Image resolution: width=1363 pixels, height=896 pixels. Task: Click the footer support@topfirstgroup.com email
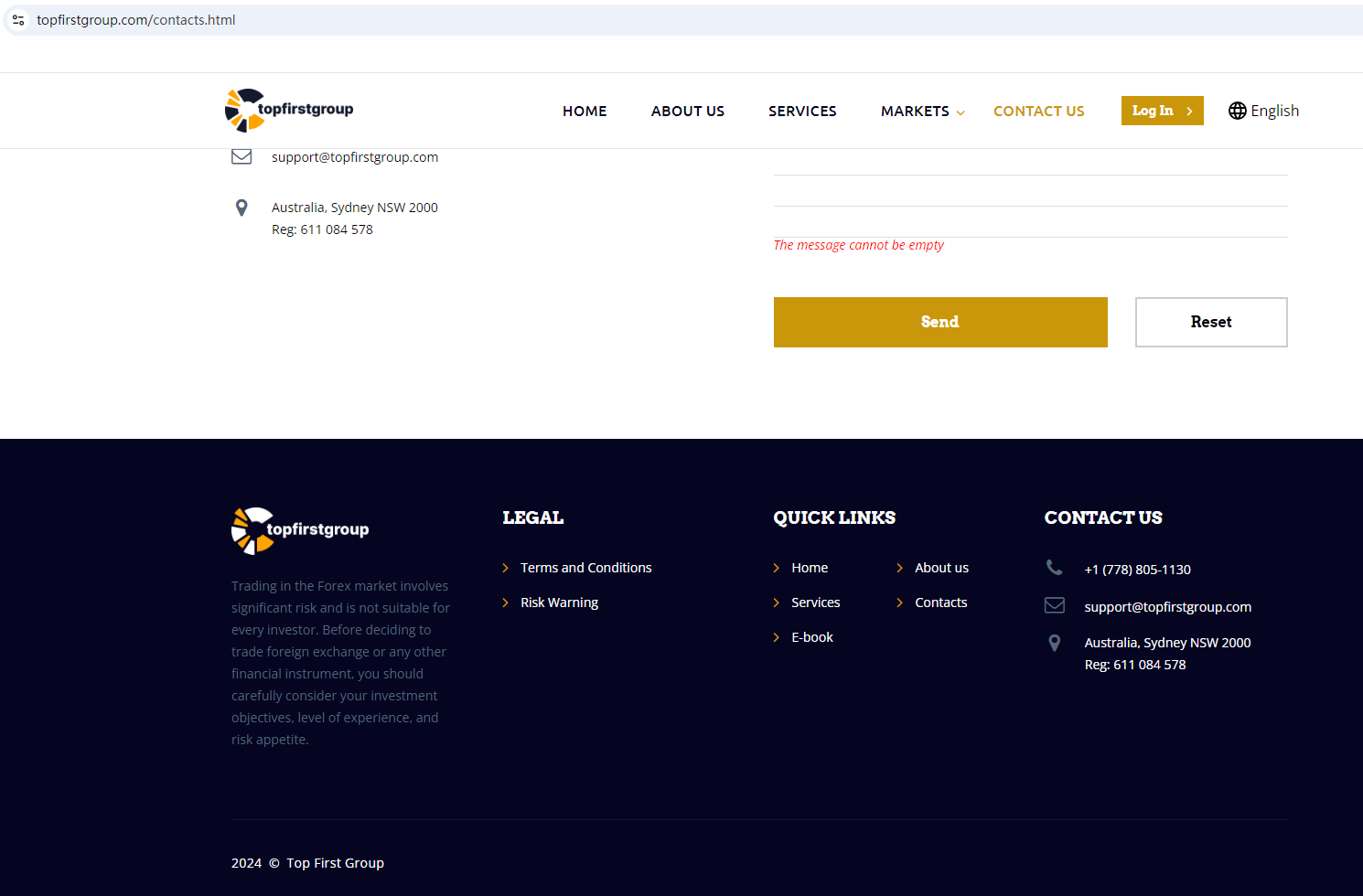pyautogui.click(x=1168, y=607)
